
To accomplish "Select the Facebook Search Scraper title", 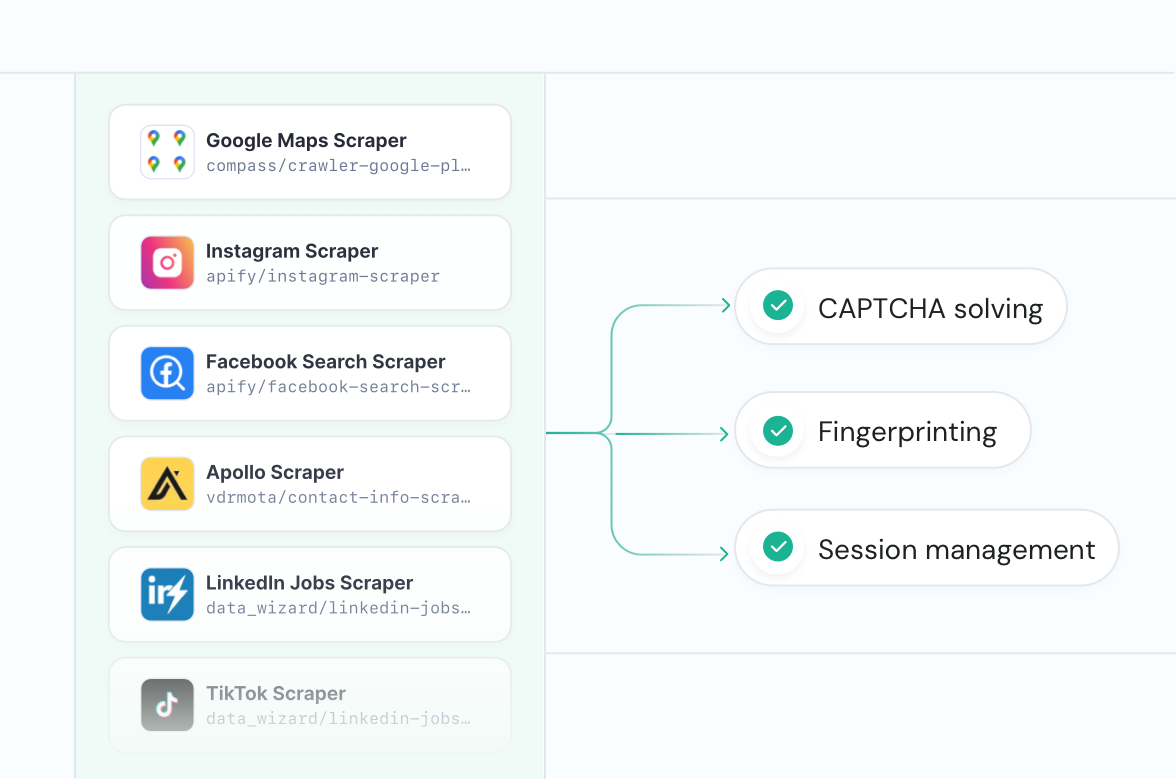I will 325,362.
